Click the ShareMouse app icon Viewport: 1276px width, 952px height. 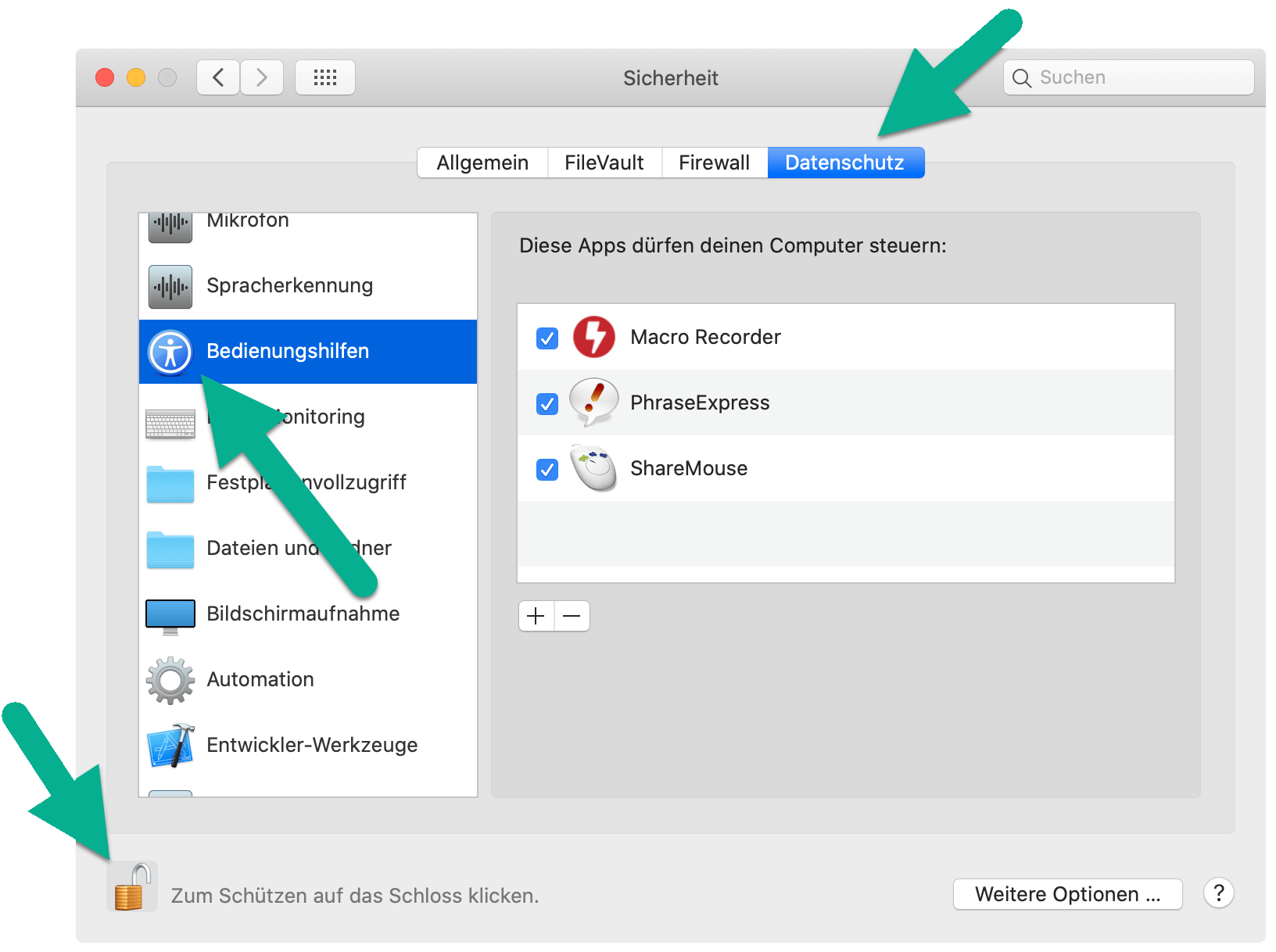coord(594,469)
